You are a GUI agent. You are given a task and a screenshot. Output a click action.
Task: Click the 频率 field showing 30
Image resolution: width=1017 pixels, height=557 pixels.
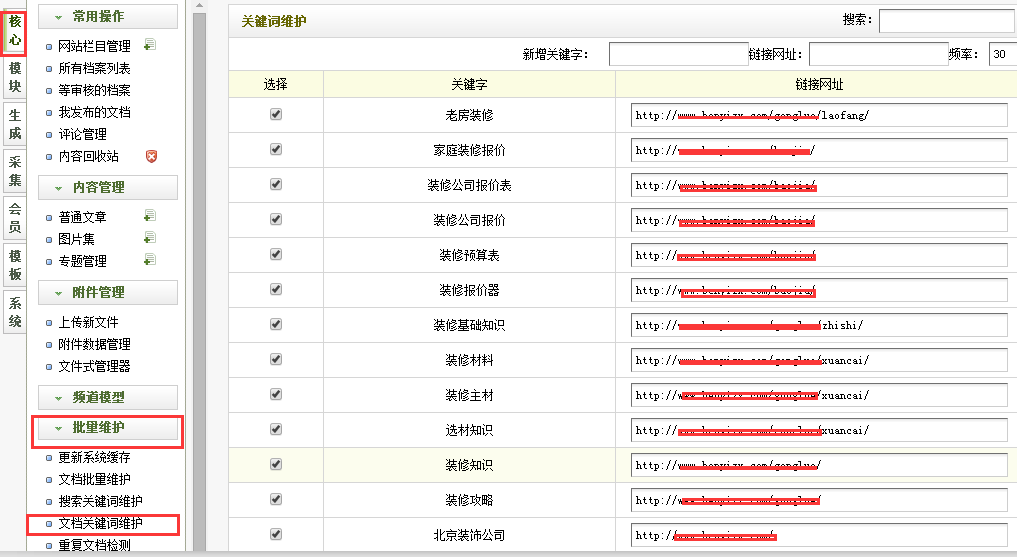pyautogui.click(x=1003, y=54)
